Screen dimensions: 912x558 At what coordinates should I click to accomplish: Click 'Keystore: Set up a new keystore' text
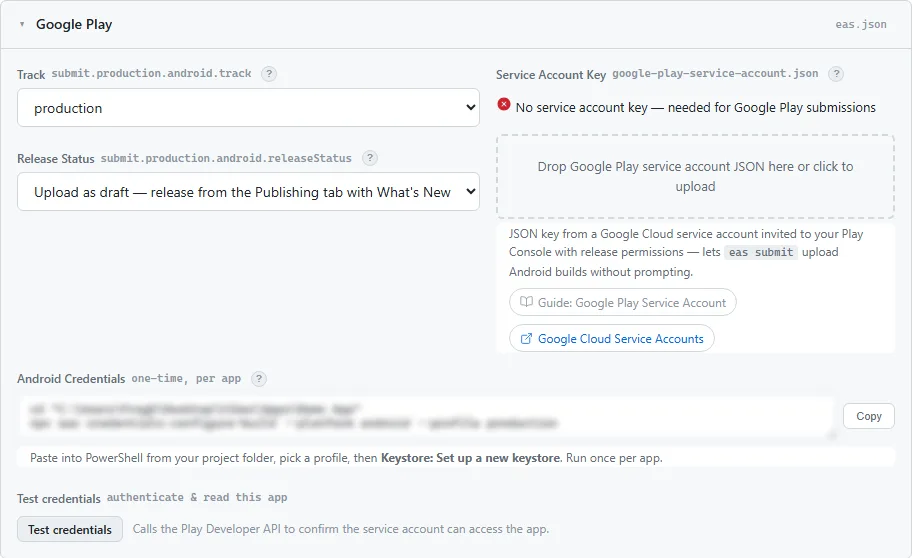pyautogui.click(x=471, y=458)
